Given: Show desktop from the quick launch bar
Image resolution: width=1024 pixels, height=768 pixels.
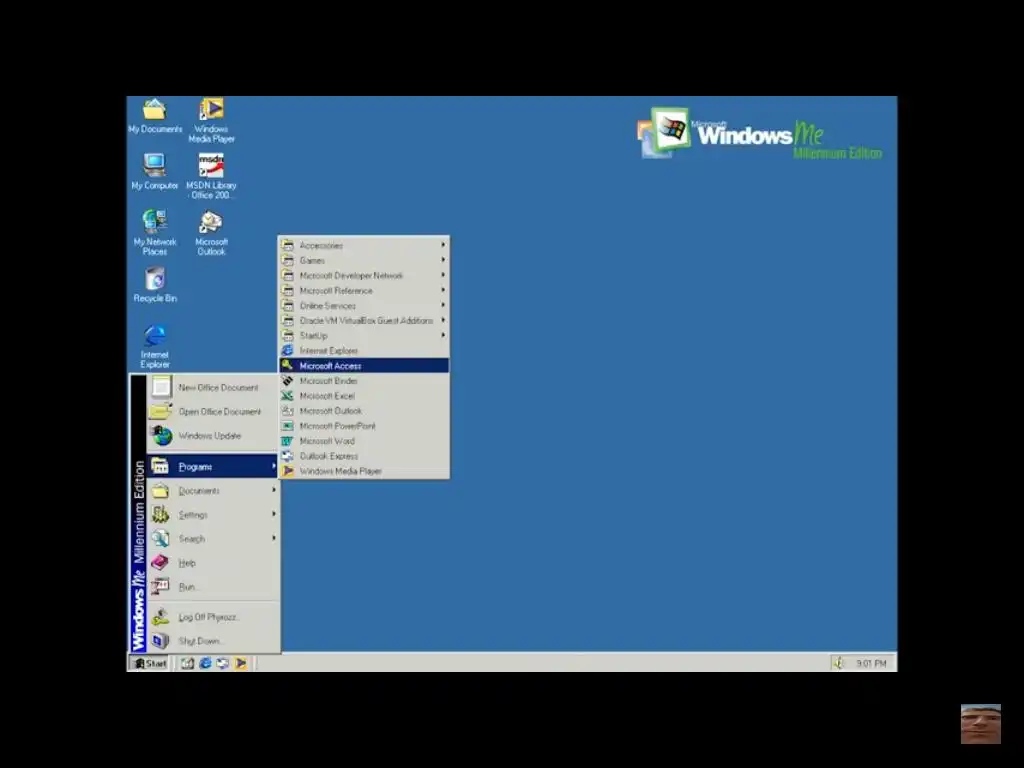Looking at the screenshot, I should pyautogui.click(x=187, y=663).
